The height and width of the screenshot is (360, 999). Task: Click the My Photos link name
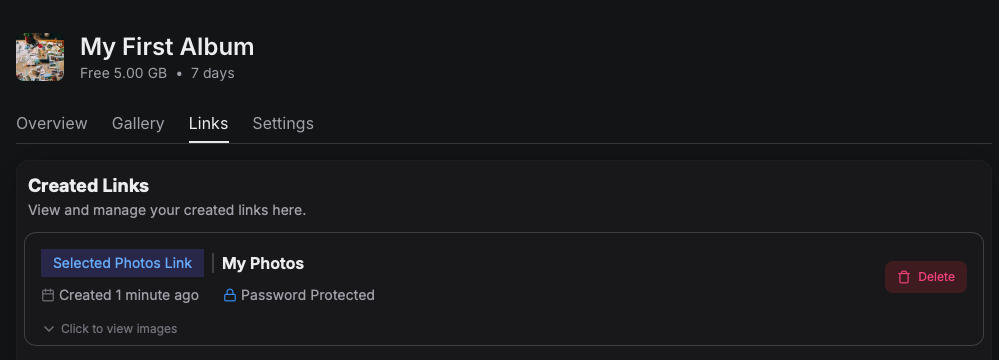(x=263, y=263)
